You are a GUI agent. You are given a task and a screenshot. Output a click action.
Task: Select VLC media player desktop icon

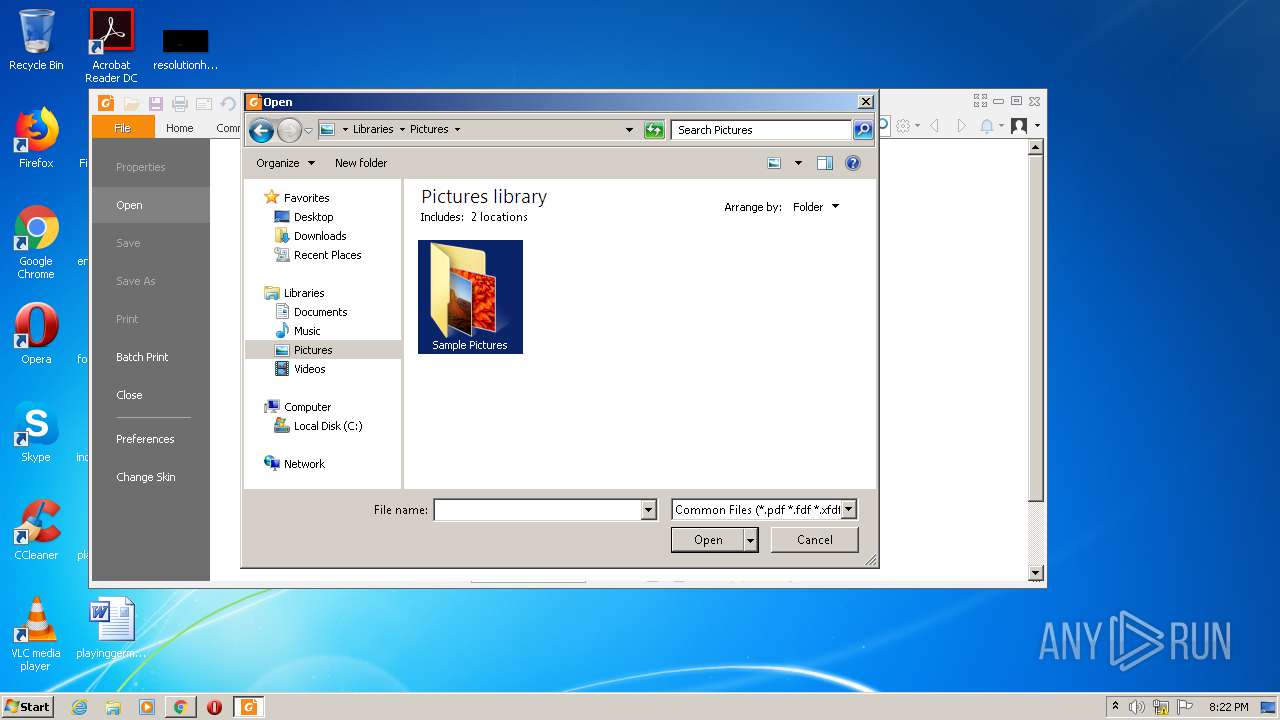coord(36,634)
